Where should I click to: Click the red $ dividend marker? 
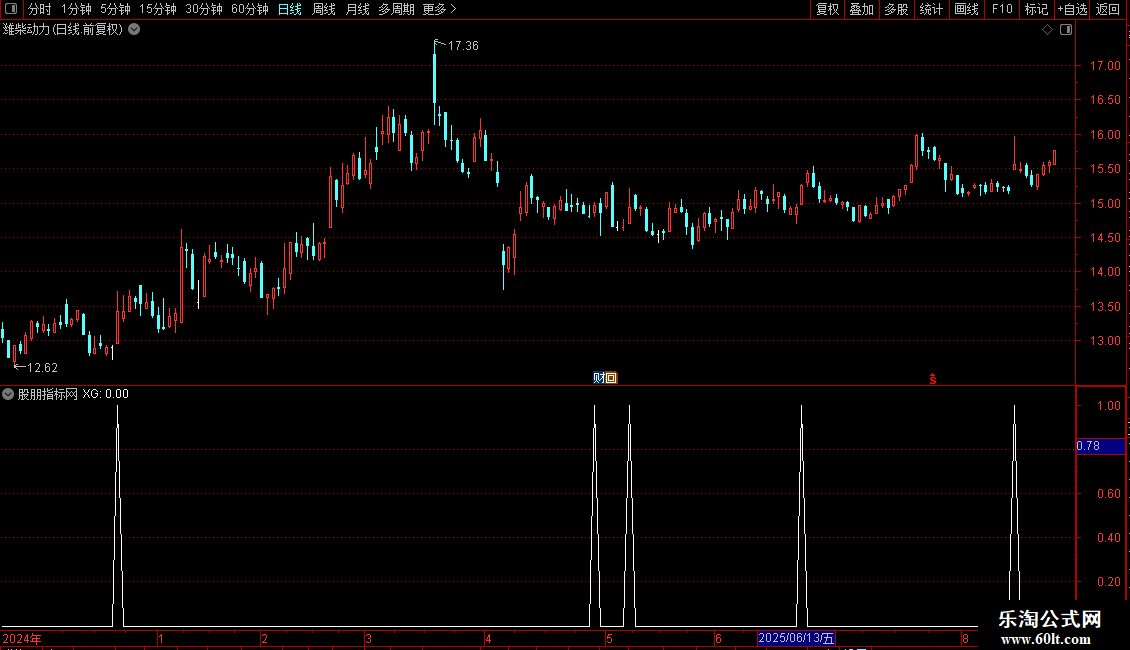933,378
